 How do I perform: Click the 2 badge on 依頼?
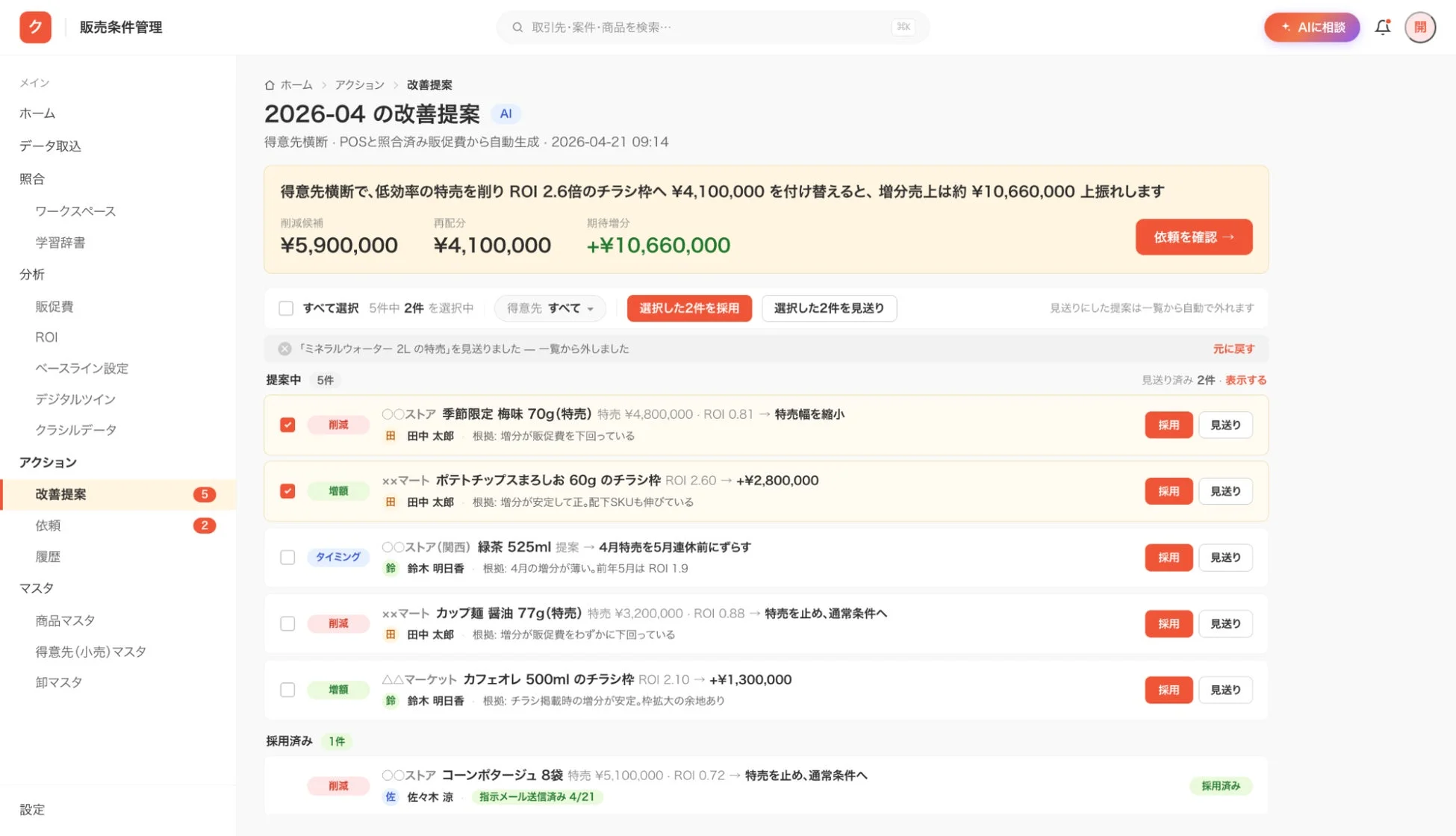point(204,525)
